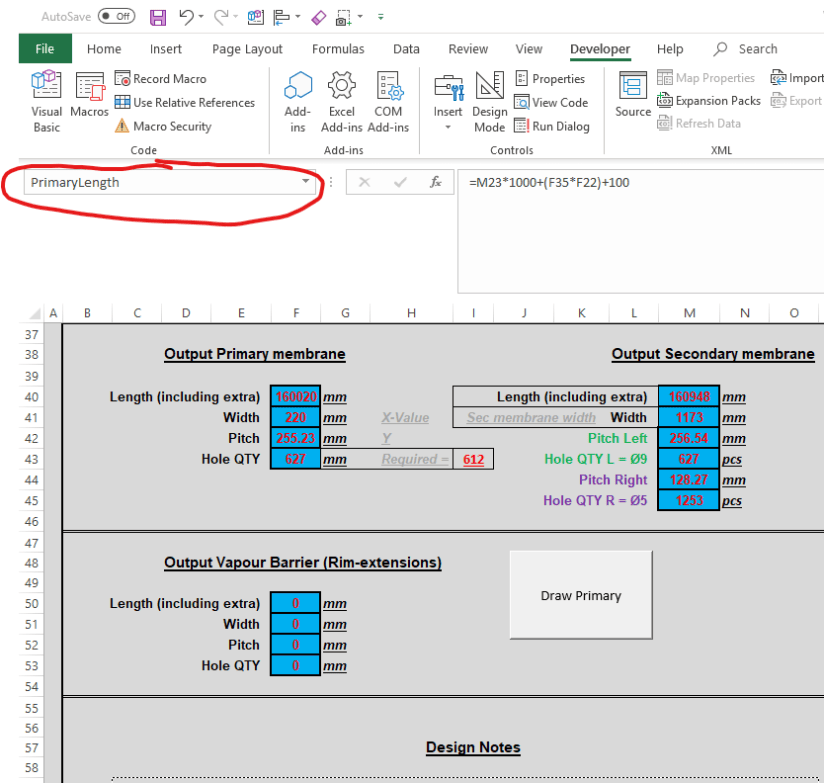
Task: Open the Insert controls dropdown
Action: pyautogui.click(x=448, y=102)
